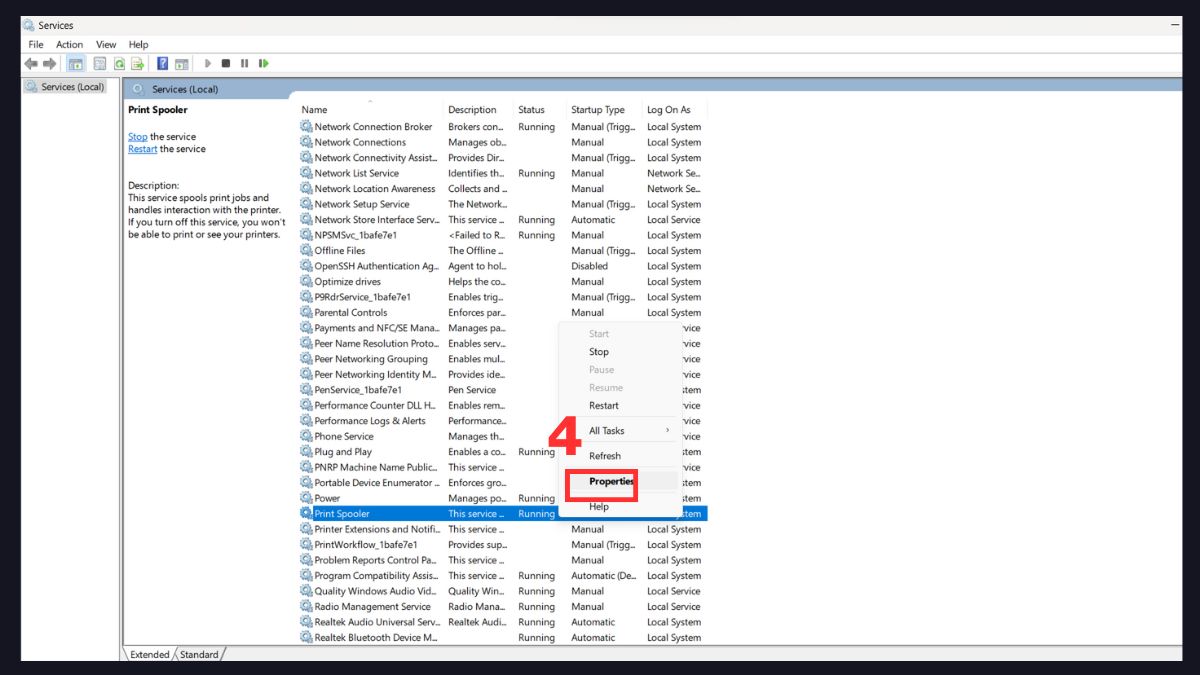Sort services by the Startup Type column header
Image resolution: width=1200 pixels, height=675 pixels.
(597, 110)
